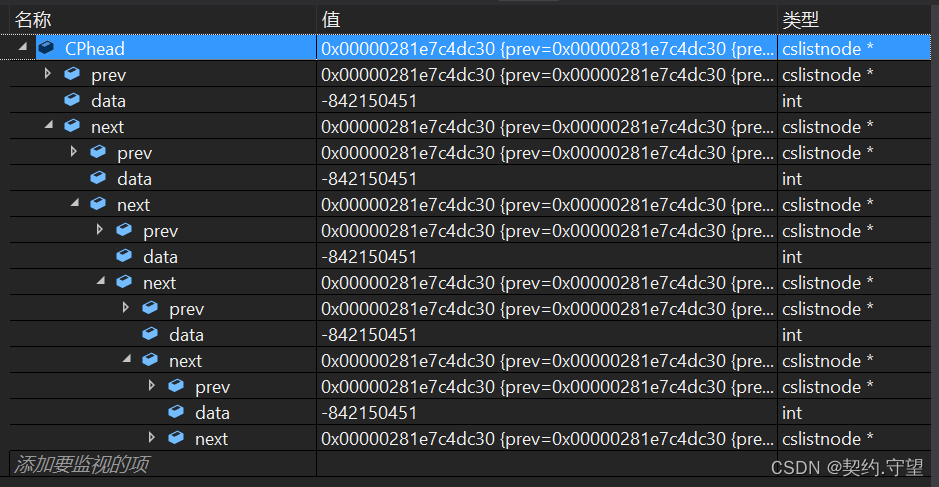Viewport: 939px width, 487px height.
Task: Click the int type of CPhead->data
Action: tap(792, 101)
